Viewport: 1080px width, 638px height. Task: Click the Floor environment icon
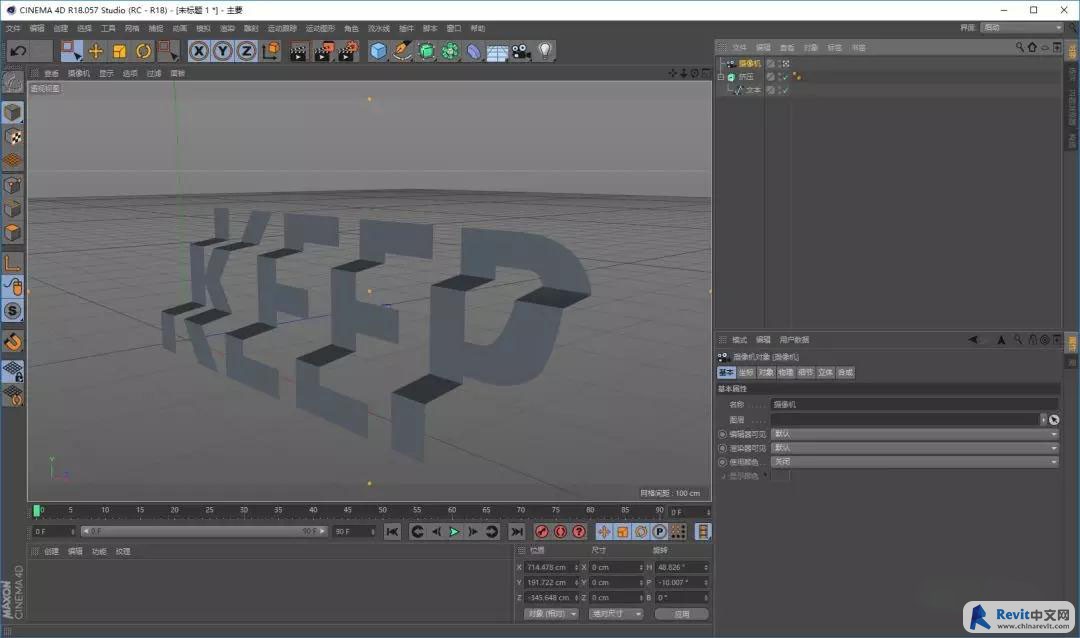pyautogui.click(x=497, y=52)
